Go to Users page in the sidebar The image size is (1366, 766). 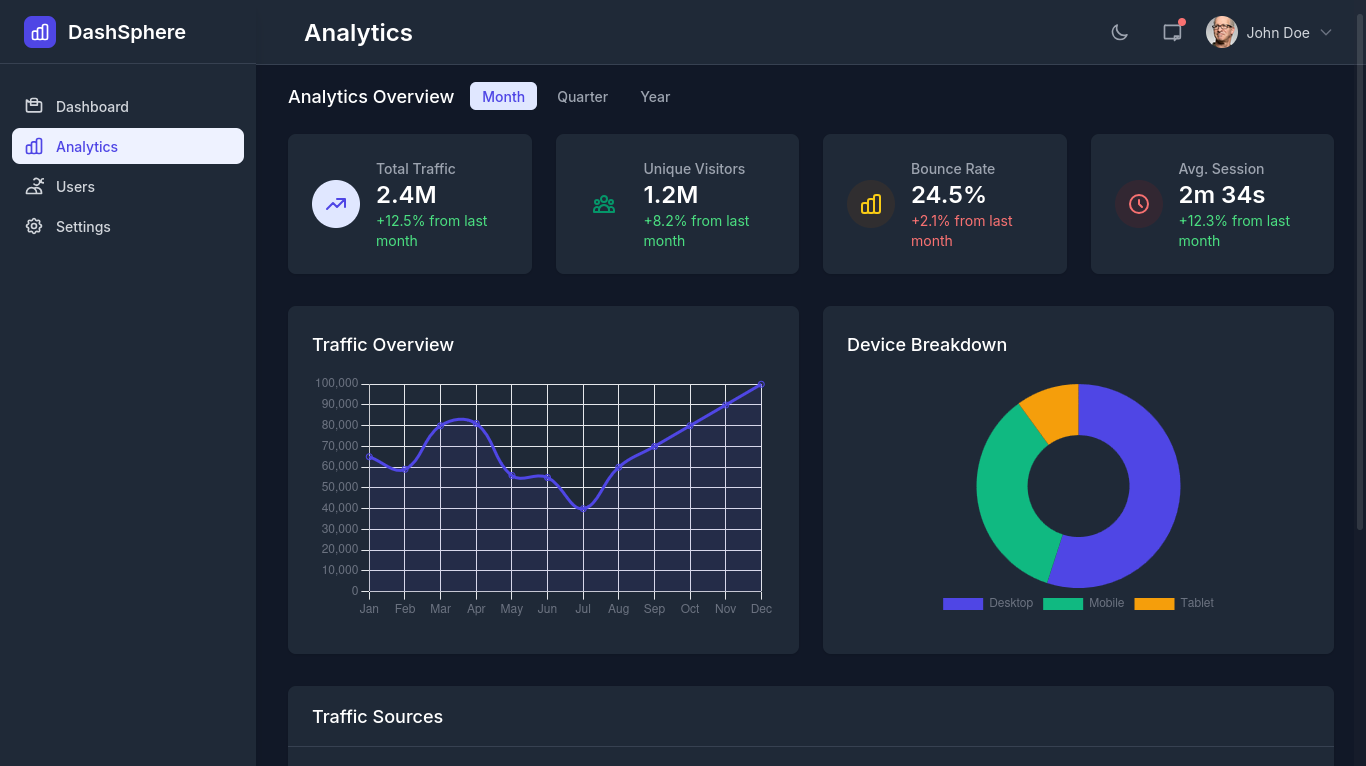128,186
